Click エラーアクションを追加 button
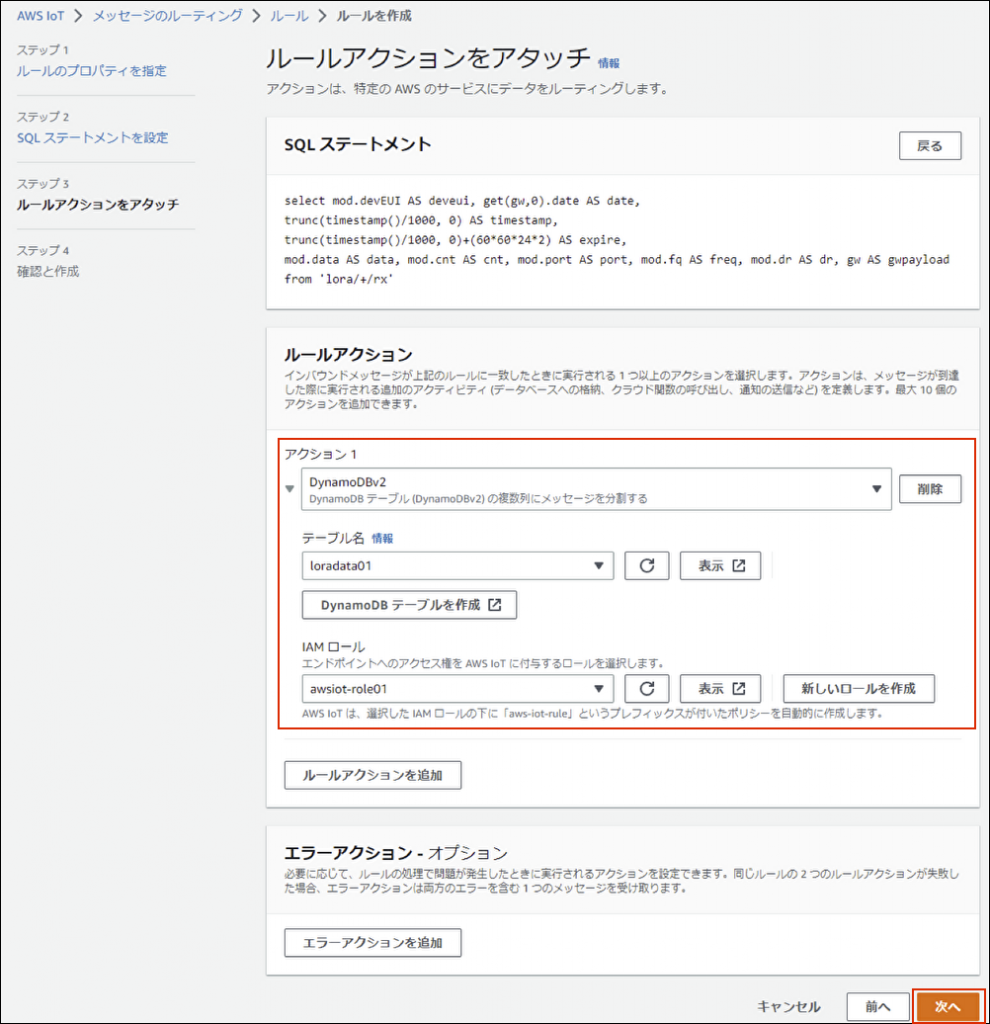Viewport: 990px width, 1024px height. (x=373, y=941)
